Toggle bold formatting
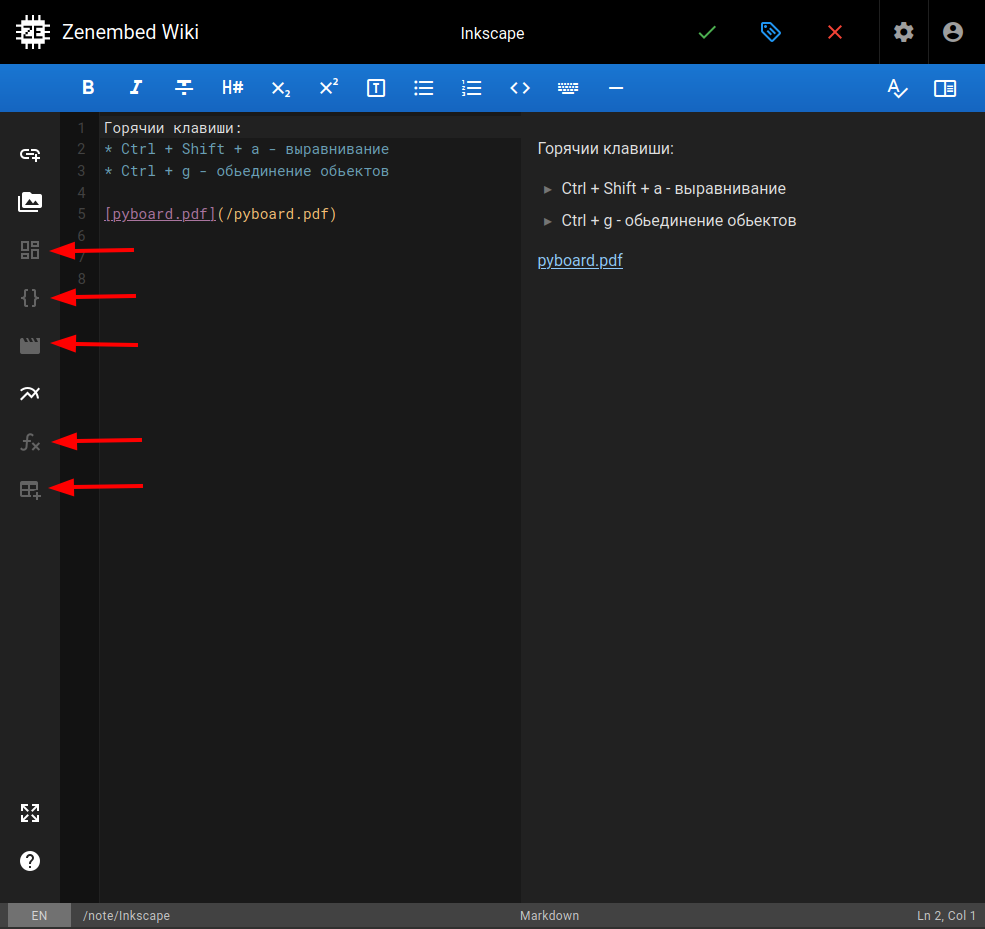The image size is (985, 929). tap(88, 88)
